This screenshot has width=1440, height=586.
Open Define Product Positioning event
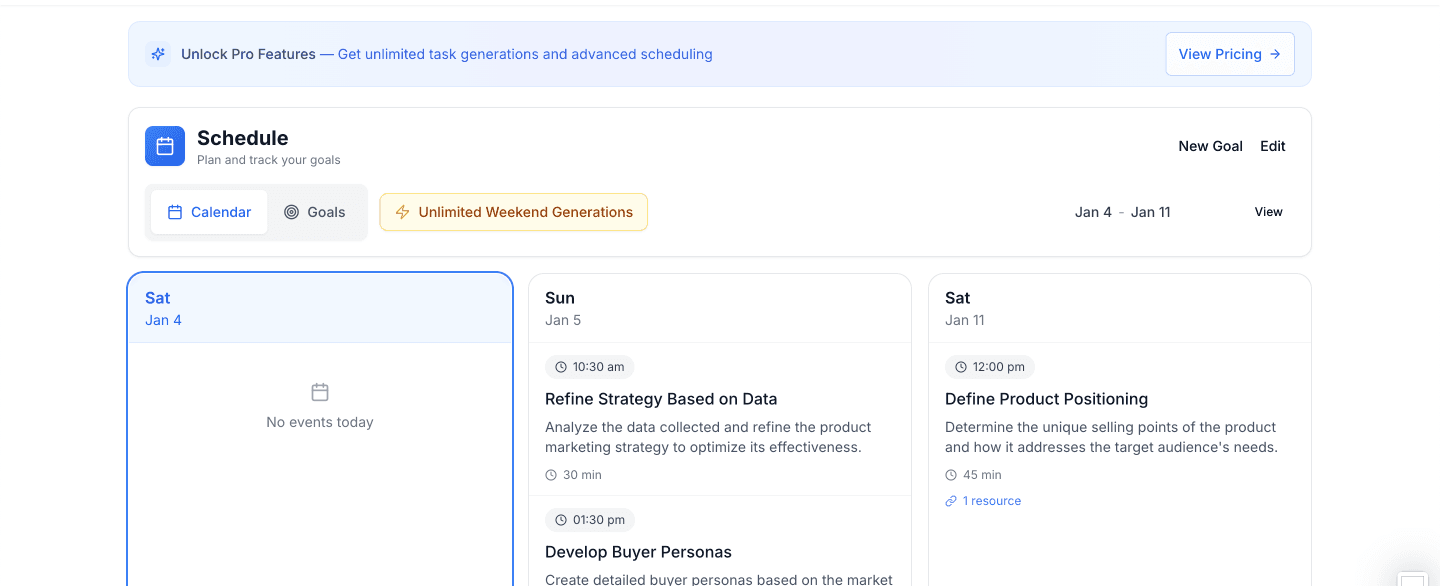[x=1046, y=399]
